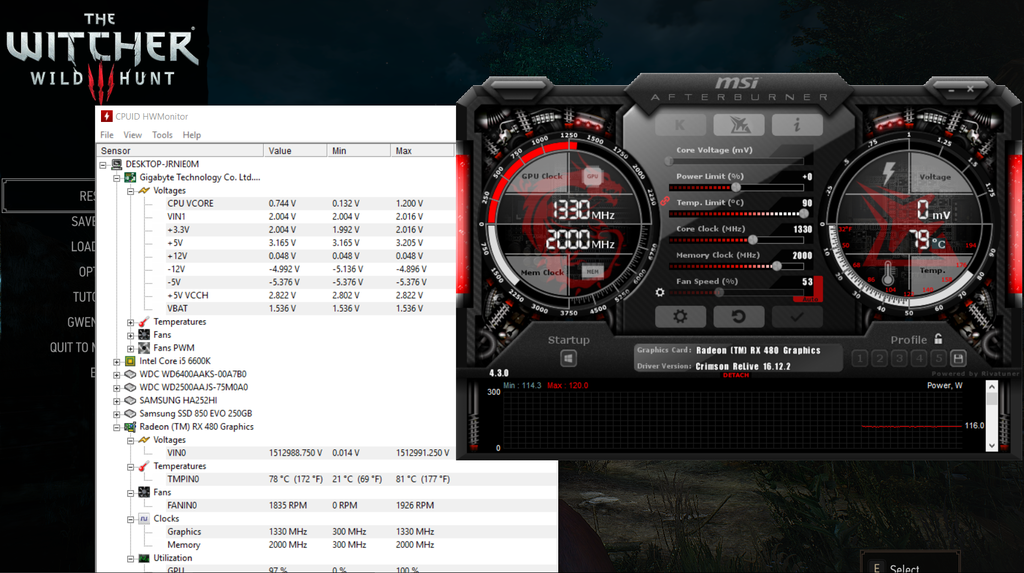Open Afterburner information i button
Viewport: 1024px width, 573px height.
(x=797, y=124)
